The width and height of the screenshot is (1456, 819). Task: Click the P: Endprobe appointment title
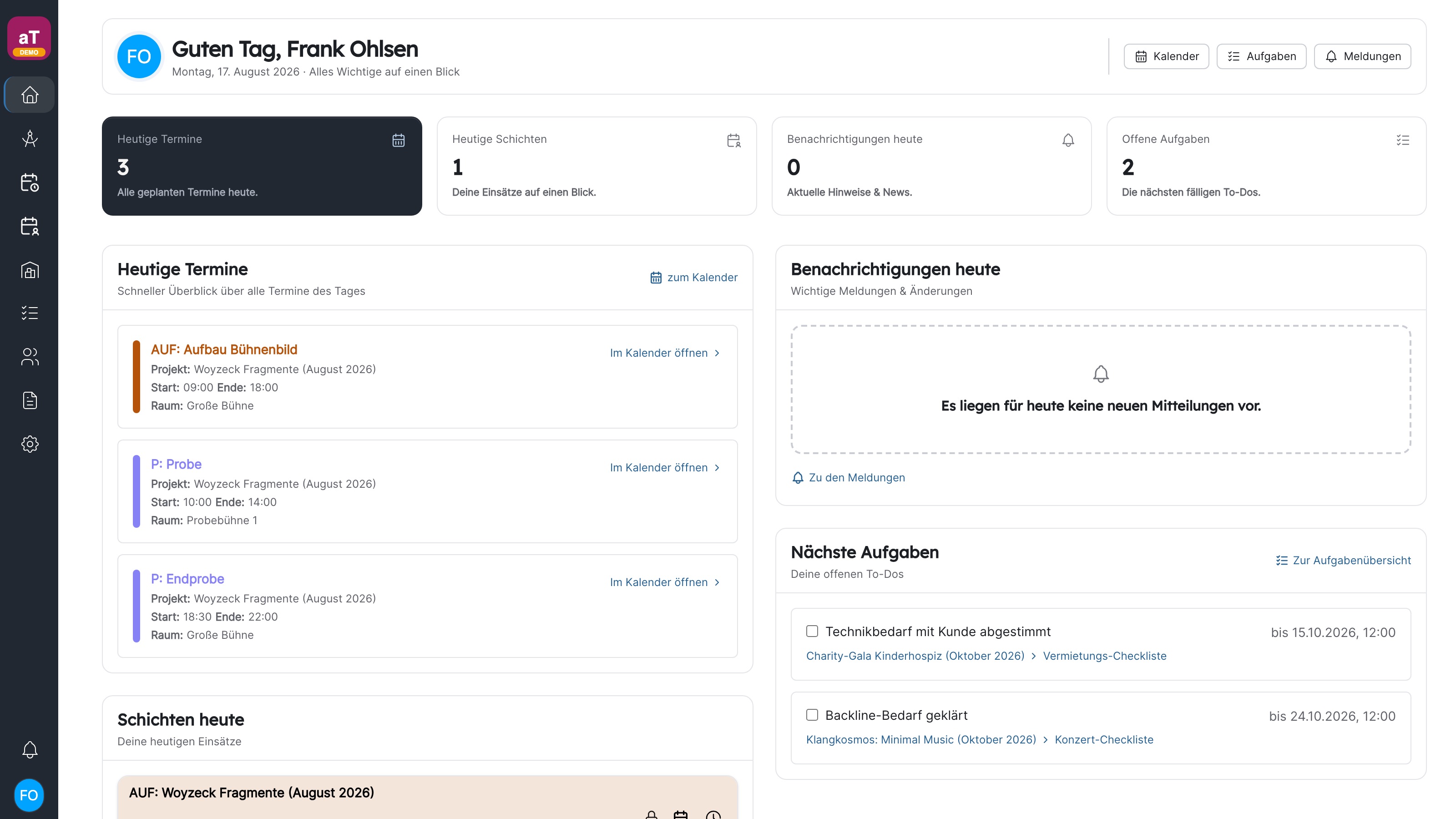click(x=187, y=579)
